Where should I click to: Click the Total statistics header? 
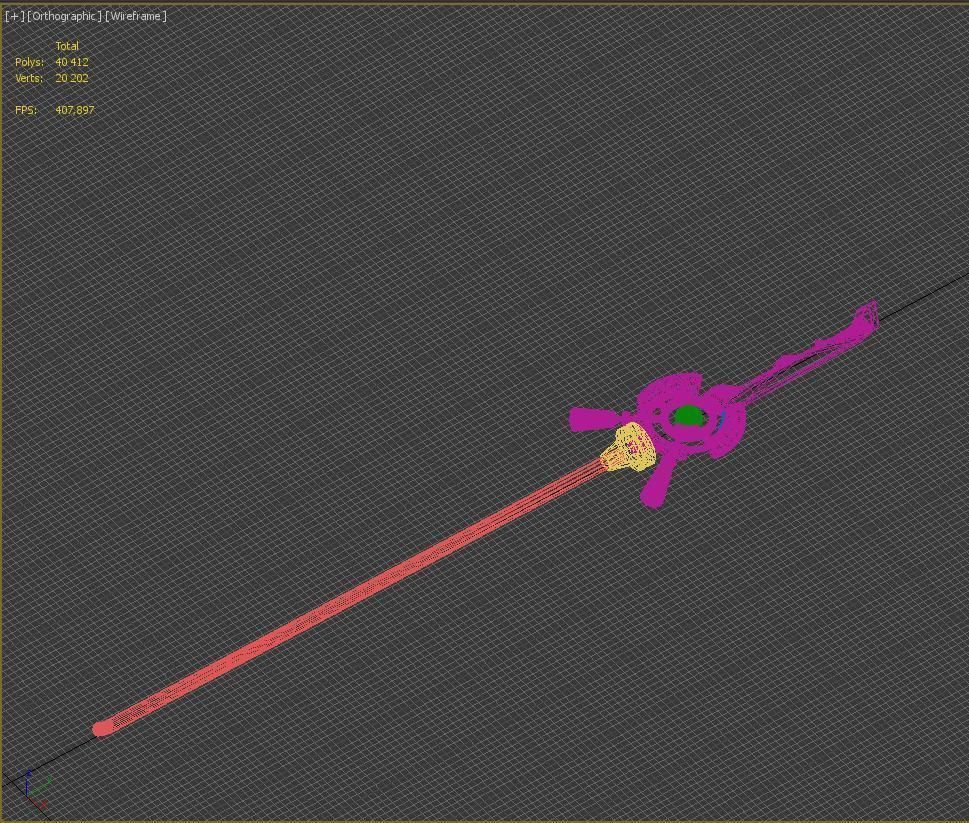(x=67, y=46)
